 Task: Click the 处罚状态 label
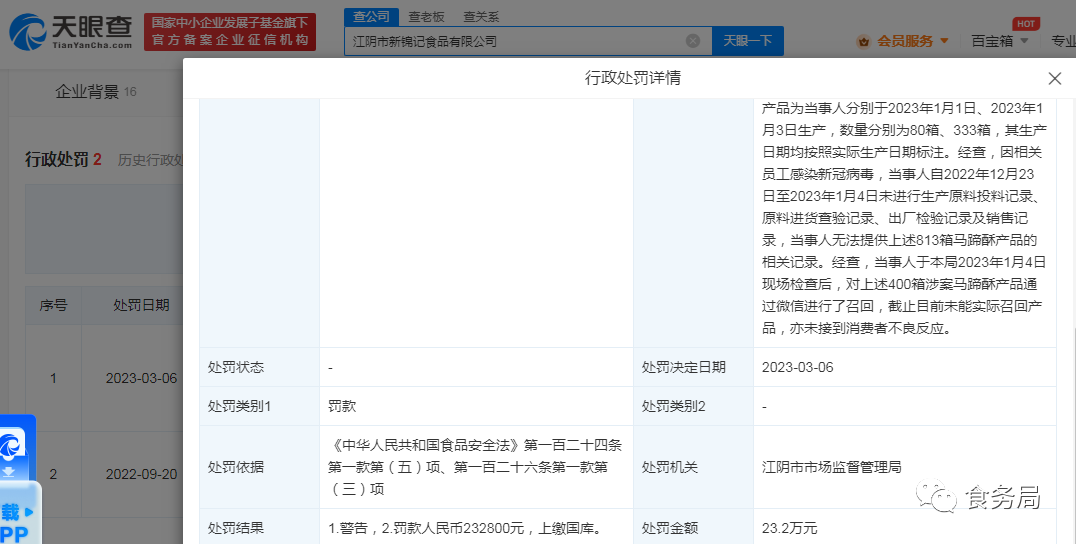[236, 367]
